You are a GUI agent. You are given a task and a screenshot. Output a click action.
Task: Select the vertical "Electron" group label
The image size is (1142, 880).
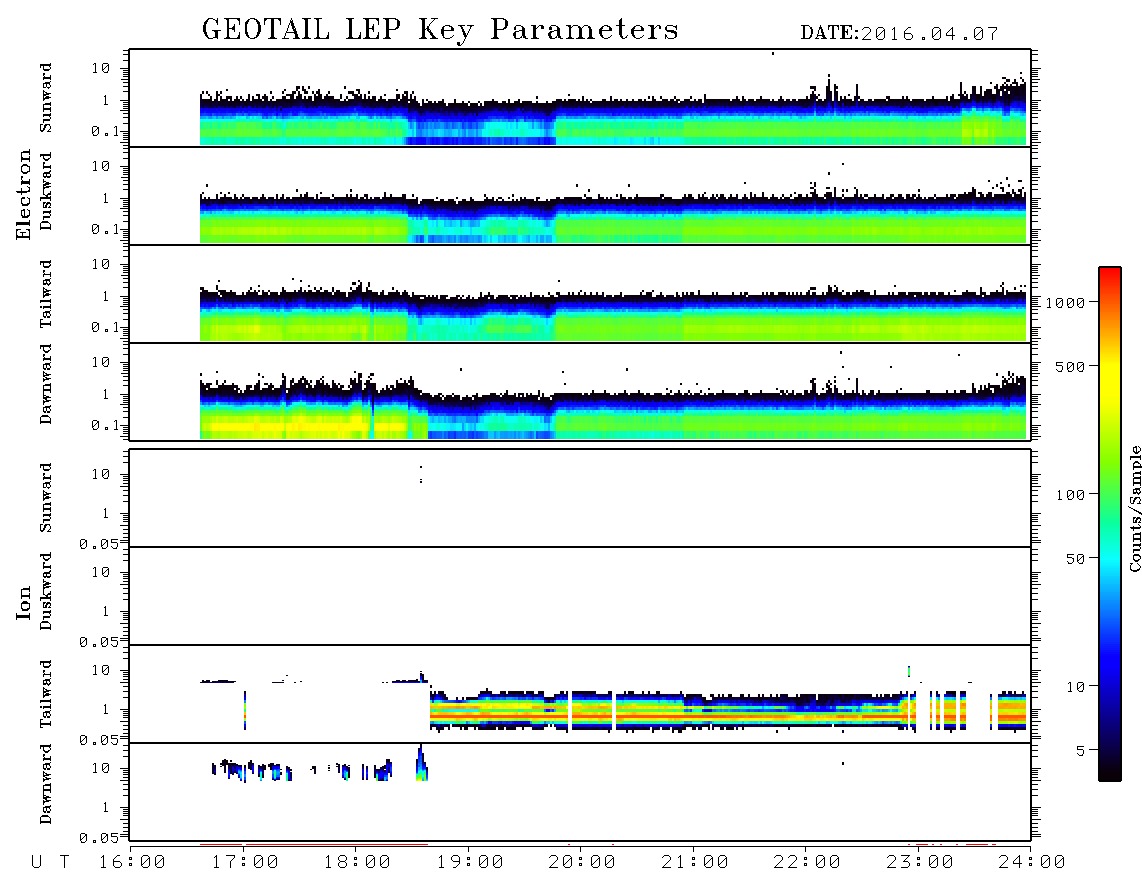(x=23, y=195)
